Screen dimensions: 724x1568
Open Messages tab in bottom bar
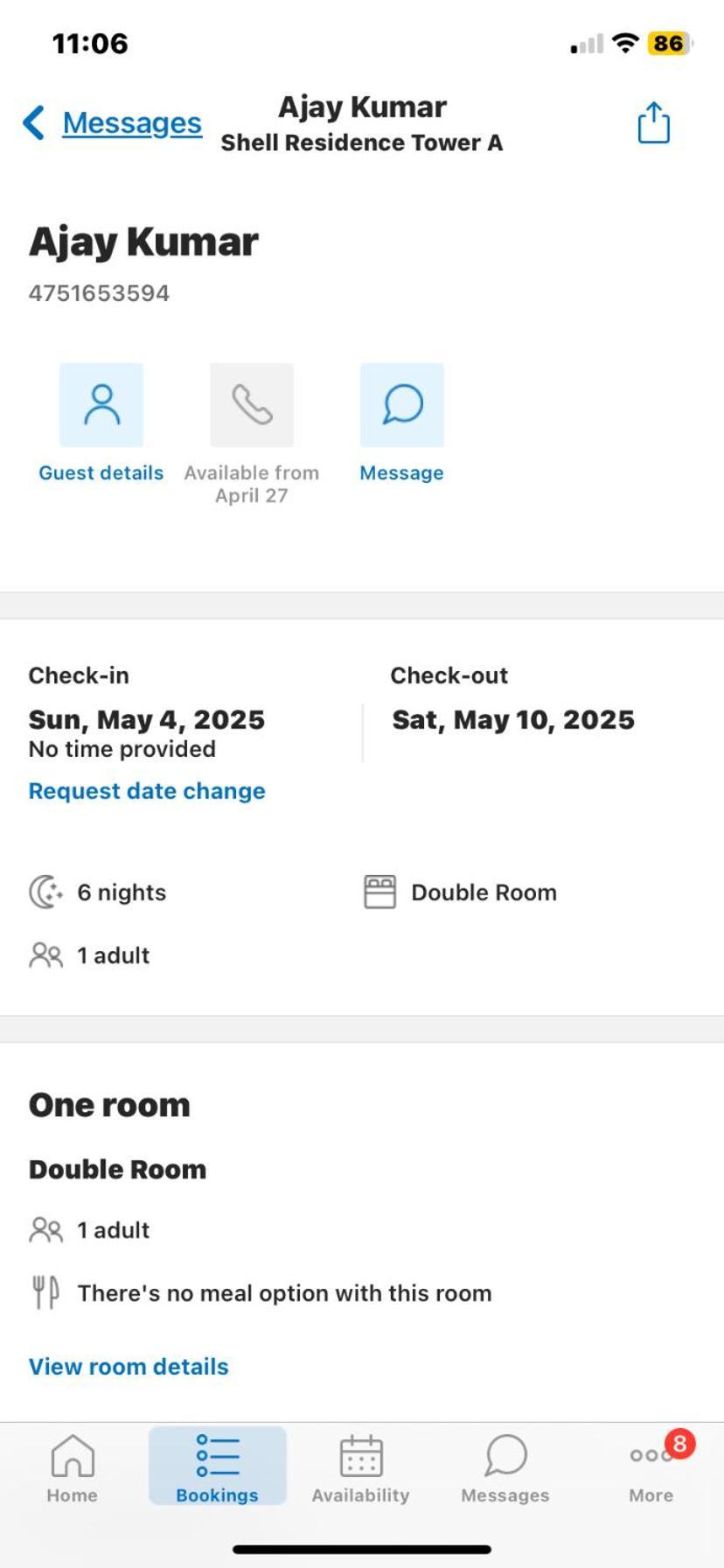(505, 1468)
